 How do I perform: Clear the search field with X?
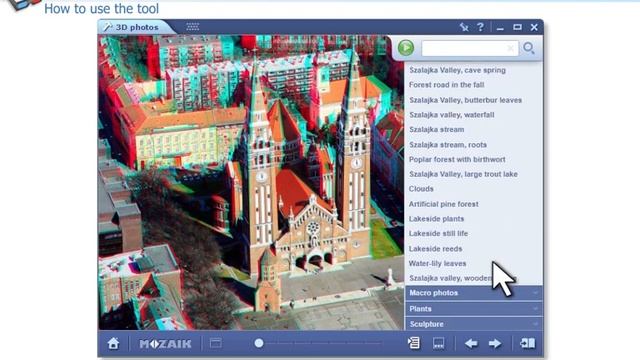510,49
